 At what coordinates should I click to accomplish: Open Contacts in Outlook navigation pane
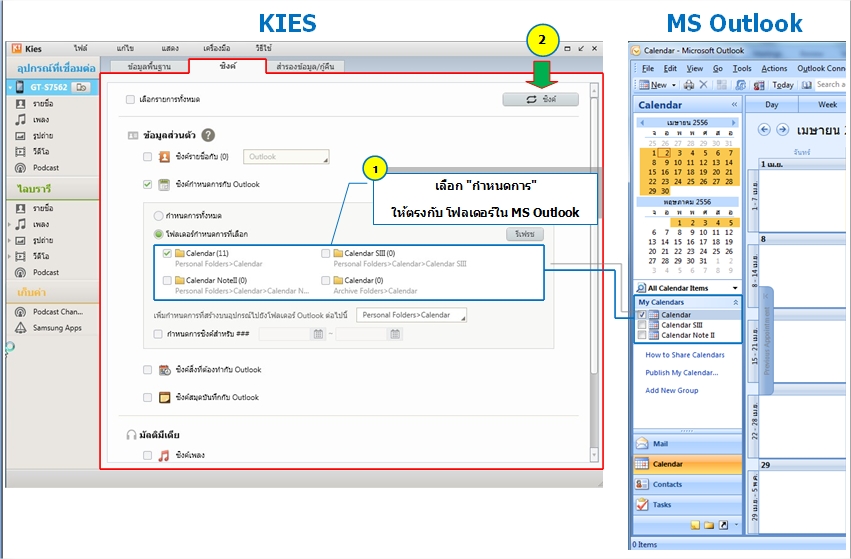pos(688,484)
